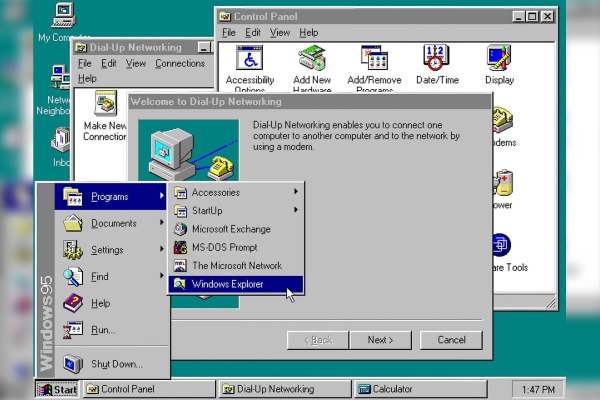Viewport: 600px width, 400px height.
Task: Open Modems icon in Control Panel
Action: pyautogui.click(x=503, y=127)
